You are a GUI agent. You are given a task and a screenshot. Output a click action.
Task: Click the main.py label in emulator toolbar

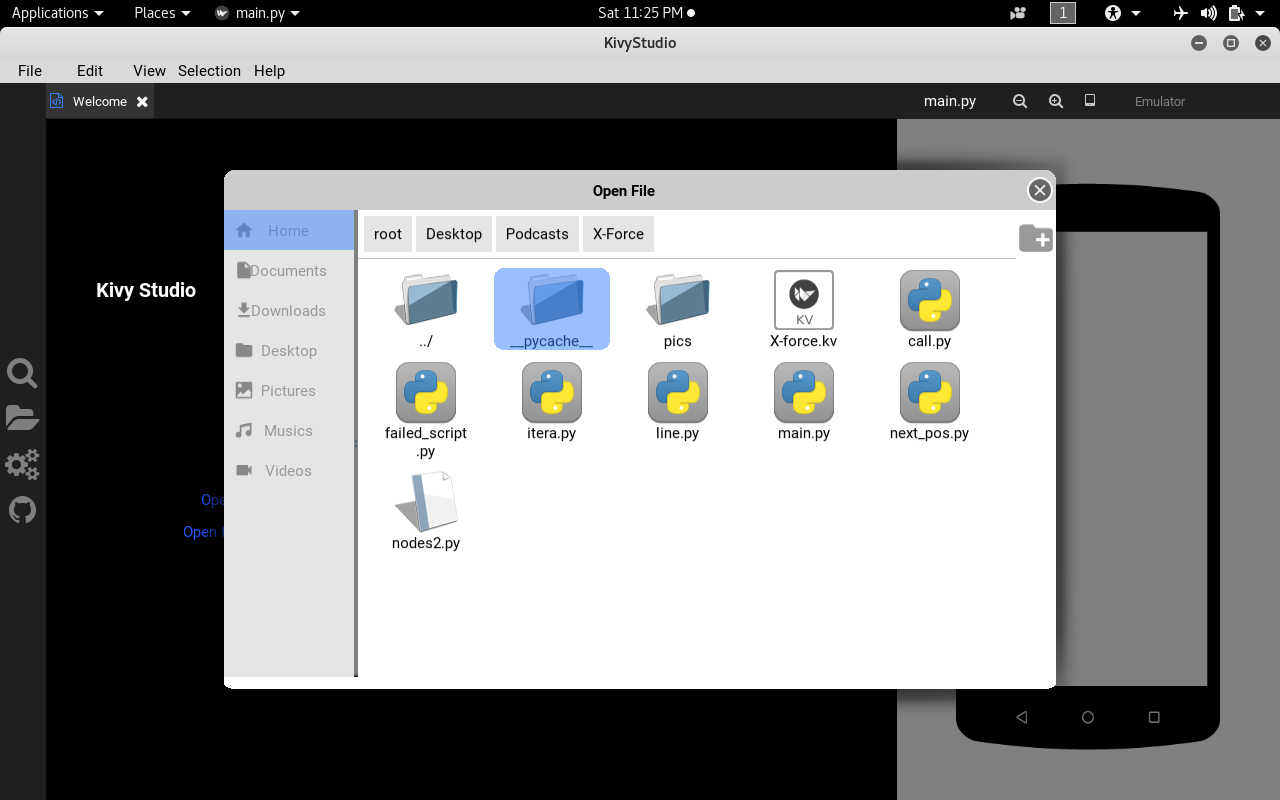tap(950, 101)
